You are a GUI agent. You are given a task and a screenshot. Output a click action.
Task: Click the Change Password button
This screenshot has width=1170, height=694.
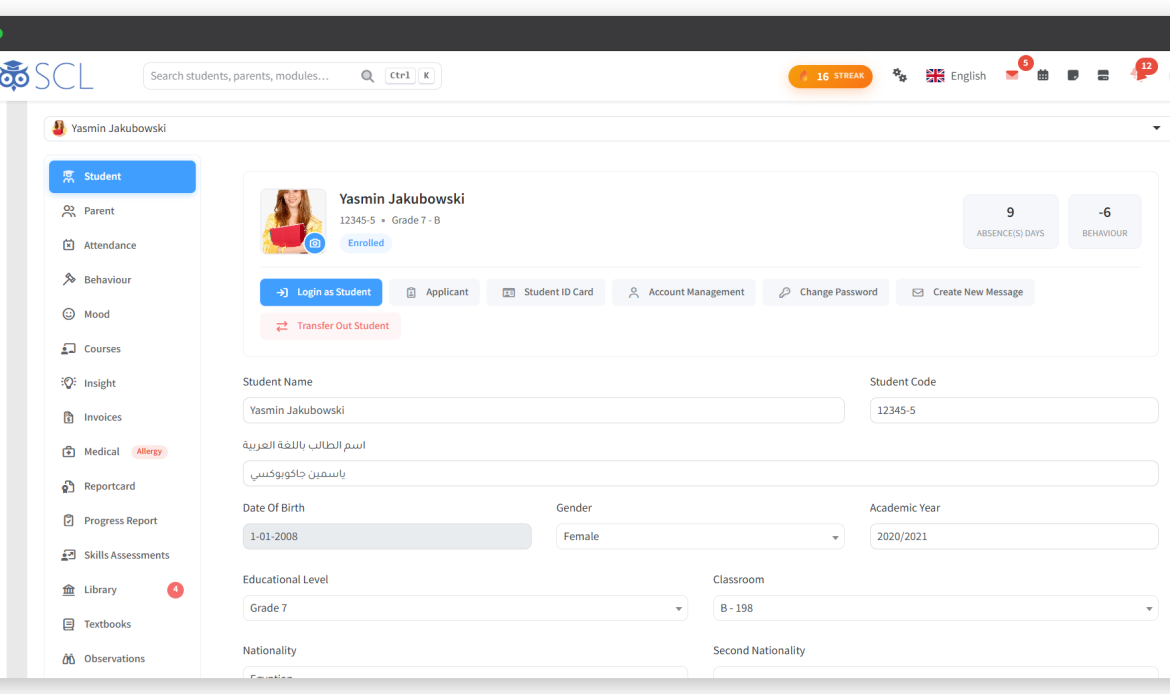coord(826,293)
